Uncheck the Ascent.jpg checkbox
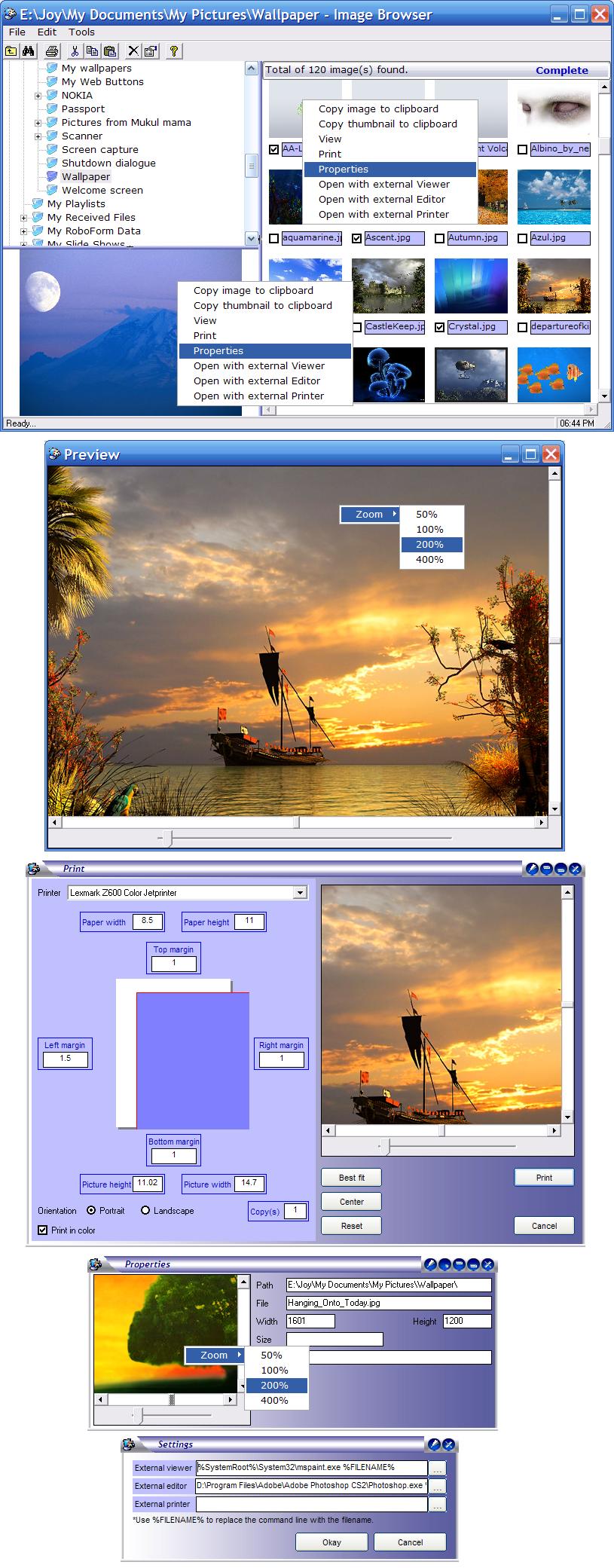The height and width of the screenshot is (1568, 614). point(357,239)
